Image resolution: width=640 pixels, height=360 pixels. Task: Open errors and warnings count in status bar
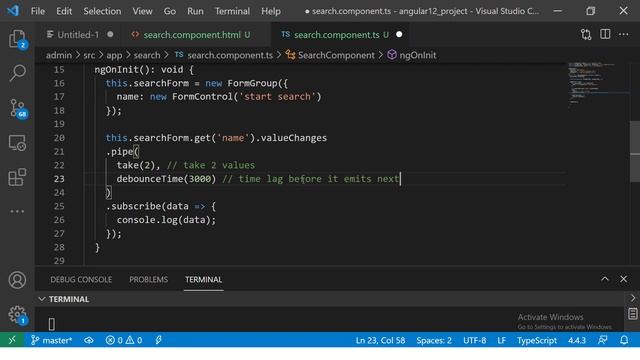pos(124,340)
